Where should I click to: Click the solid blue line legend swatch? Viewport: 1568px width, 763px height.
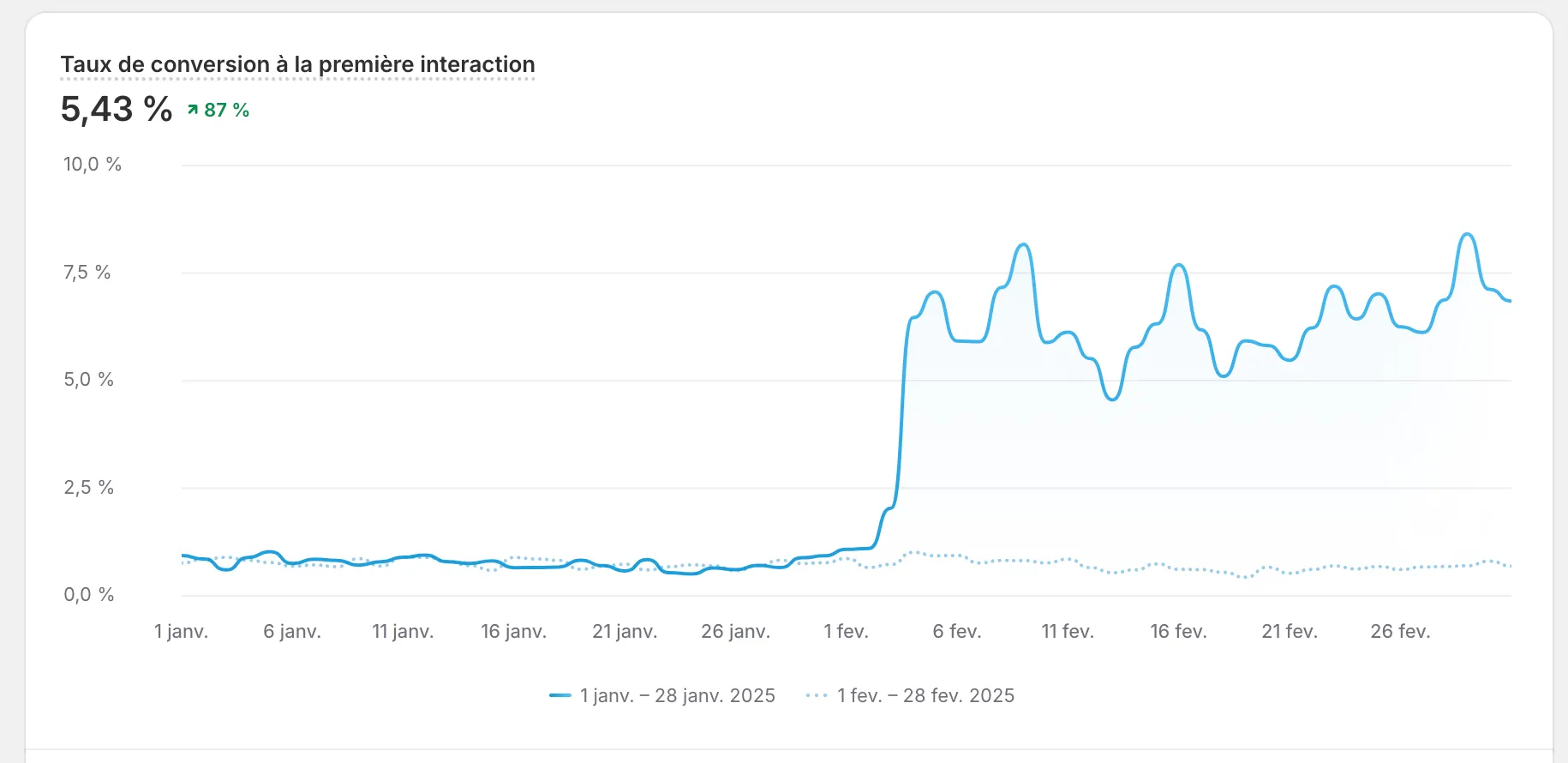click(x=560, y=695)
